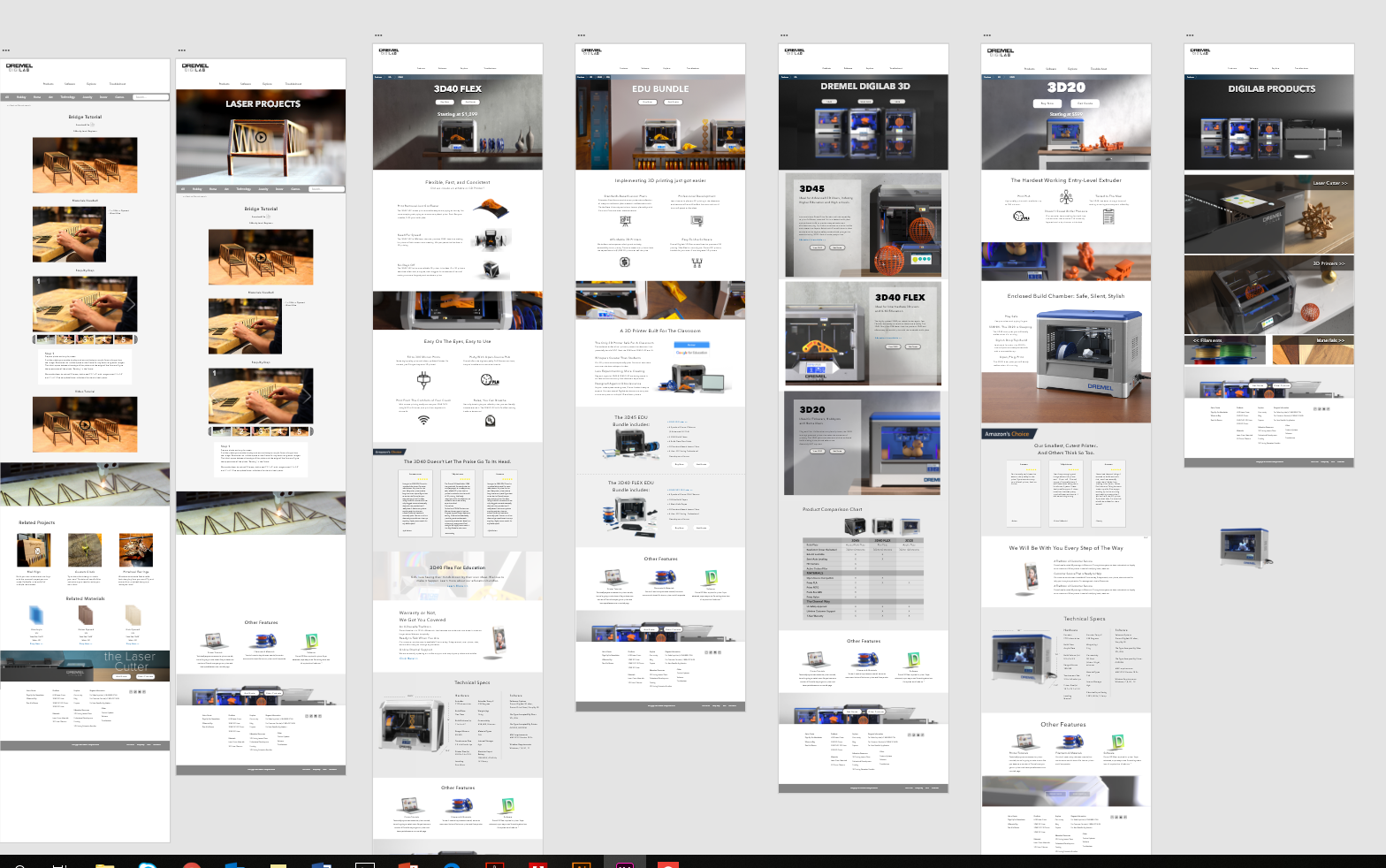This screenshot has height=868, width=1386.
Task: Click the PLA circle icon in 3D40 Flex artboard
Action: (490, 379)
